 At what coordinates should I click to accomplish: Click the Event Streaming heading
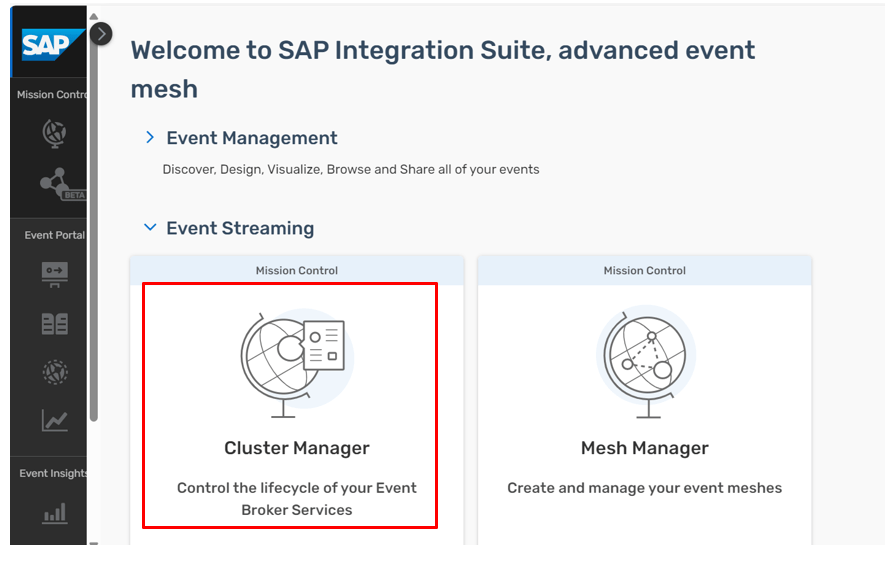click(240, 228)
